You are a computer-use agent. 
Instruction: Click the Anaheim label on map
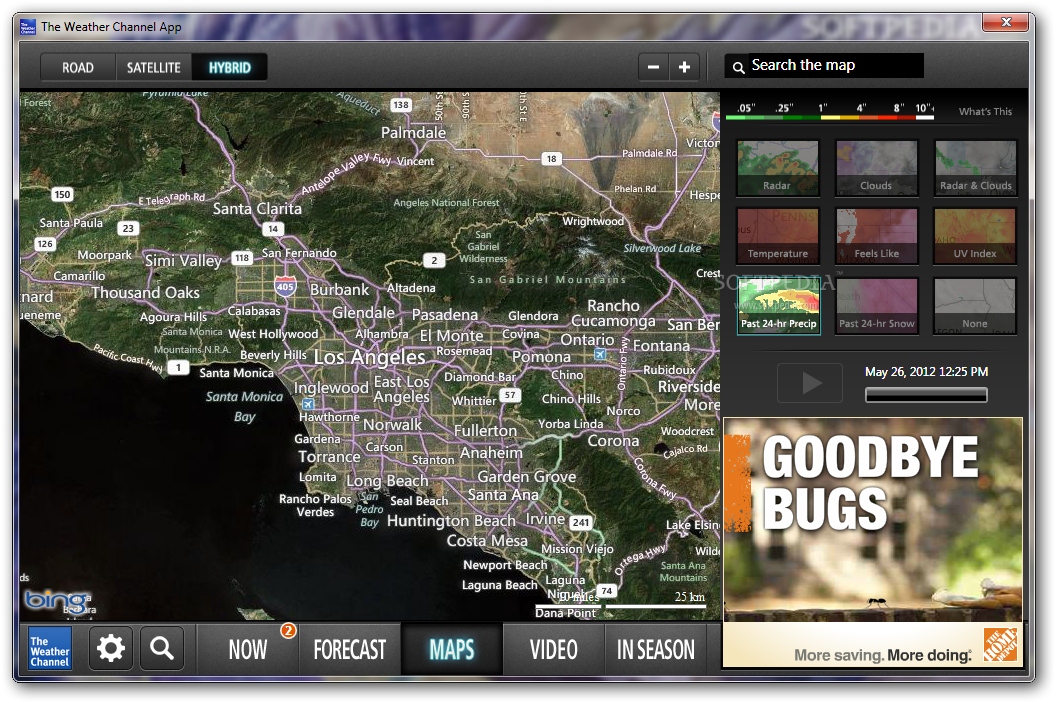click(x=491, y=453)
